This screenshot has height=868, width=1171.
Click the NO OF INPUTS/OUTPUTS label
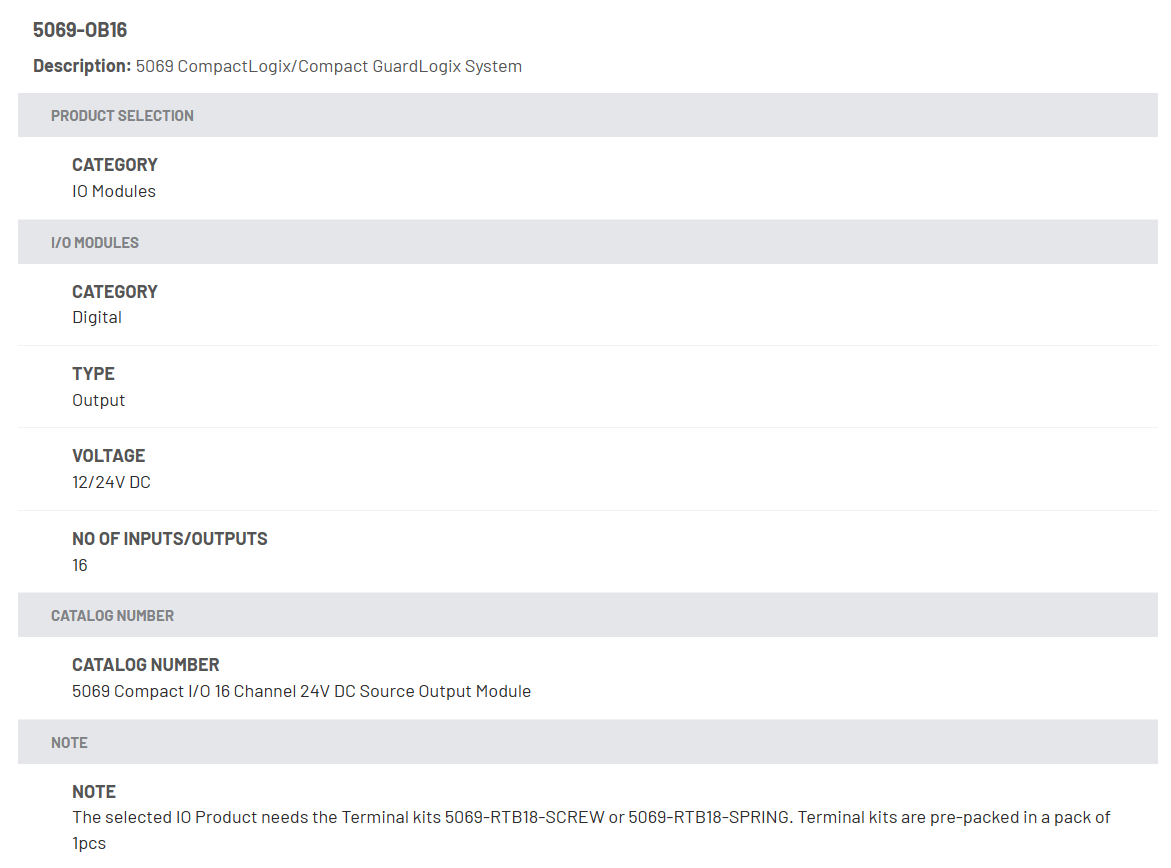tap(170, 539)
